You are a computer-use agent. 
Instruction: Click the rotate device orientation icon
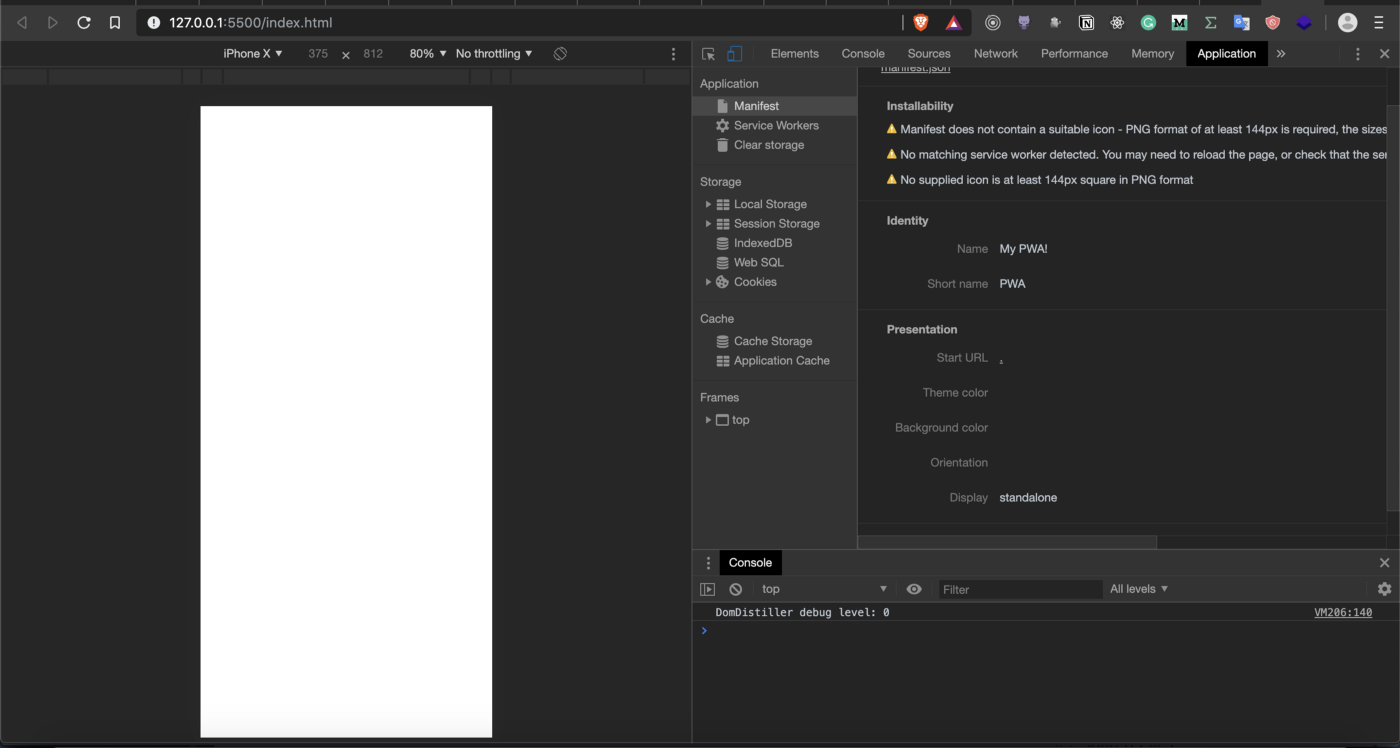tap(560, 54)
